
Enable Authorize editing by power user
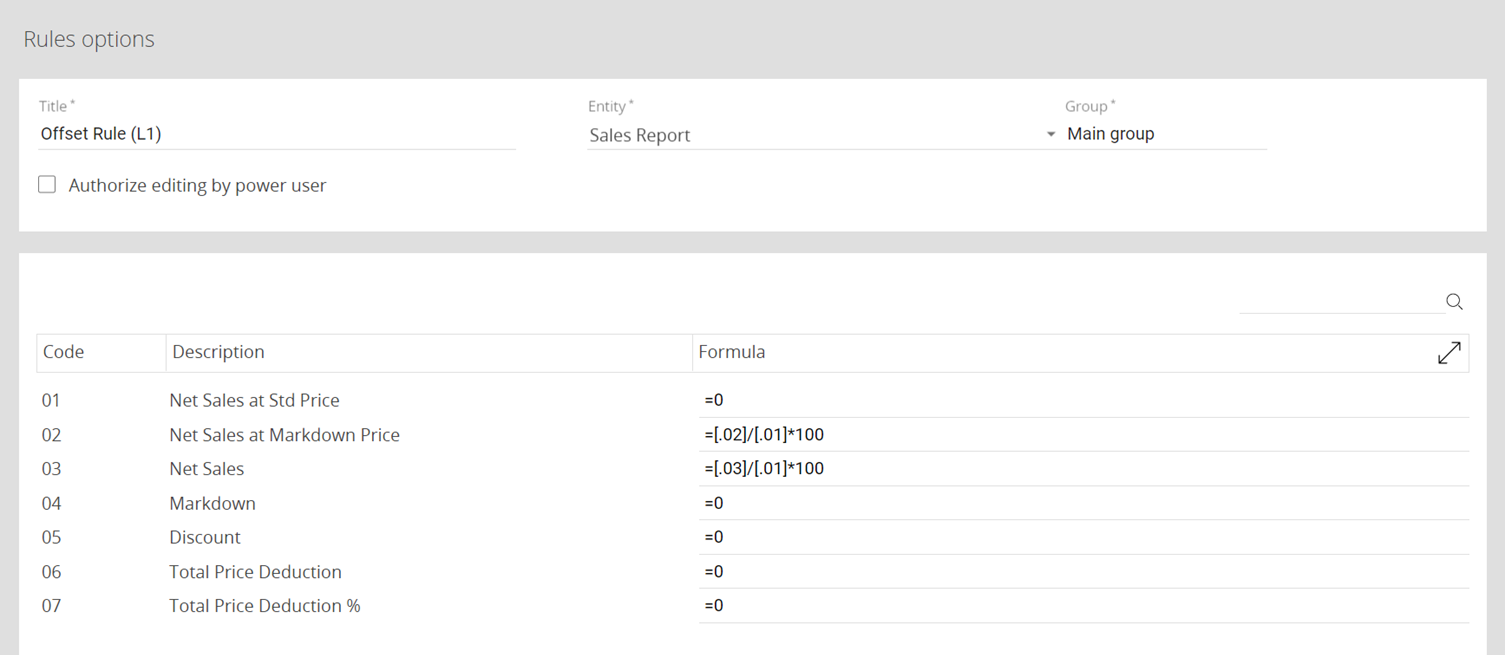click(x=47, y=185)
